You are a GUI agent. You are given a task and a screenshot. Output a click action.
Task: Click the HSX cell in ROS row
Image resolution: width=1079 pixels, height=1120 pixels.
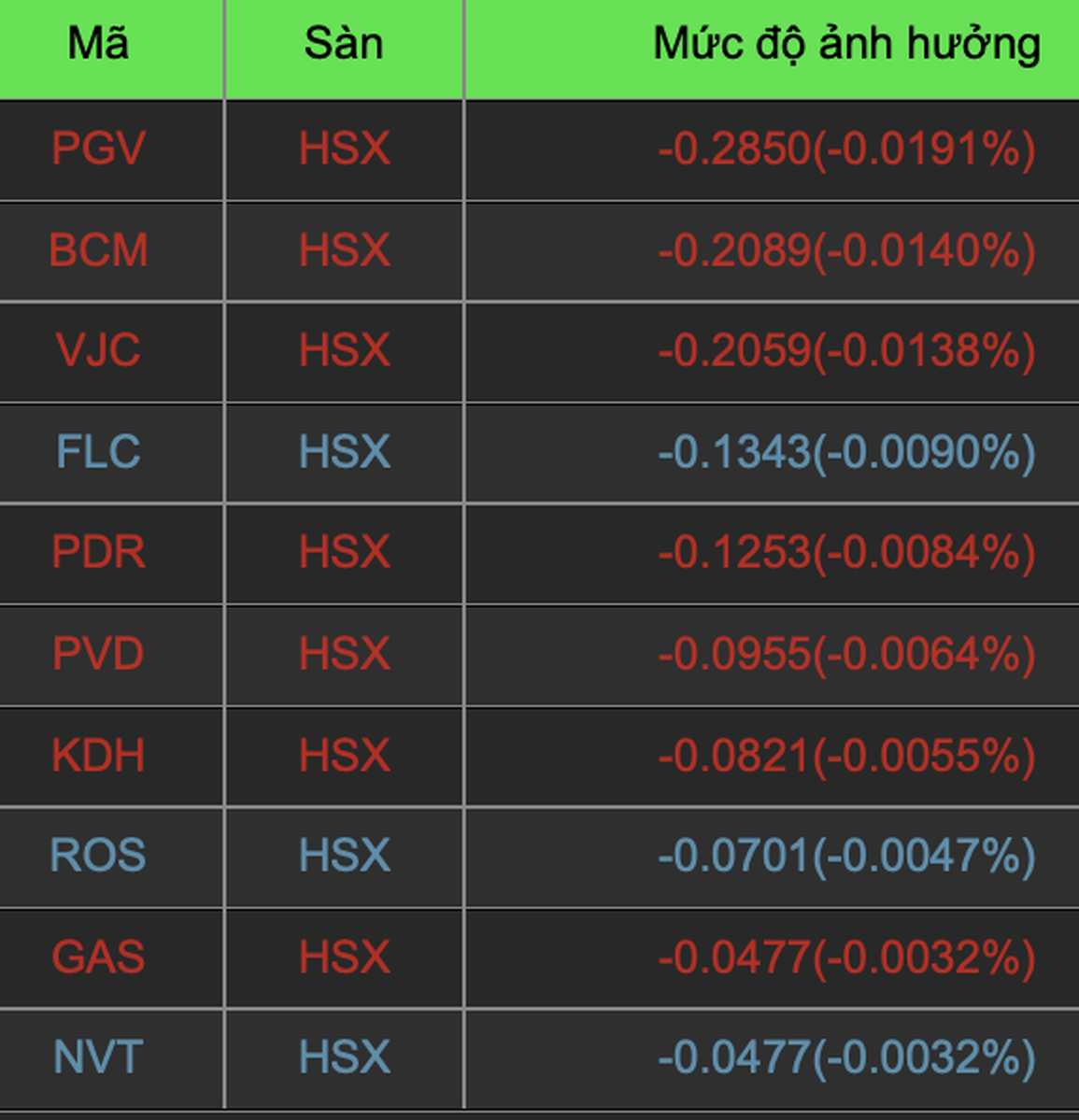344,856
